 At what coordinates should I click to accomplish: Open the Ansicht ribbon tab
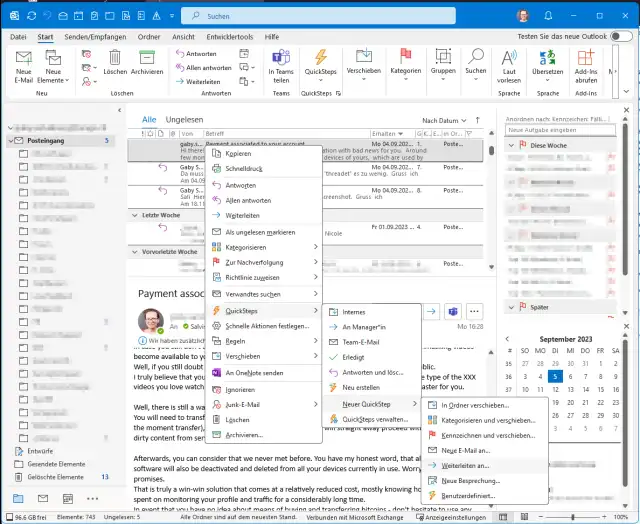[183, 37]
